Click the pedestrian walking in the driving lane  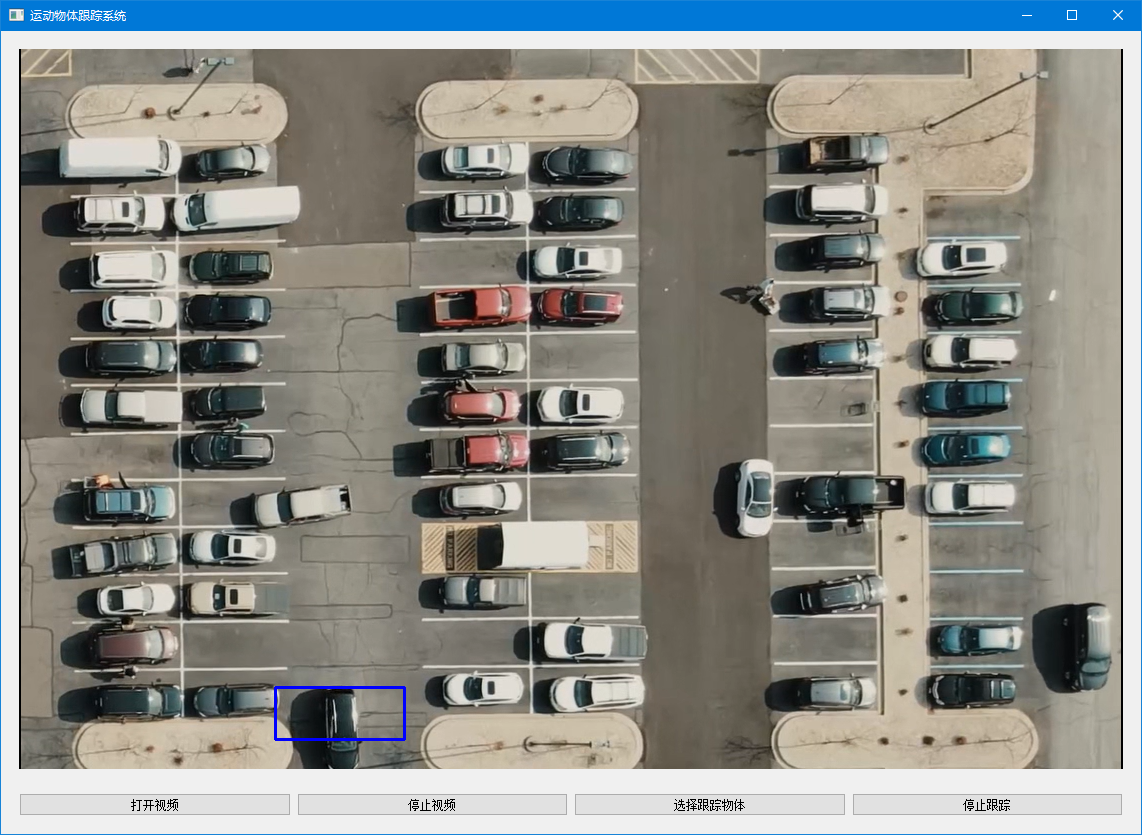(x=766, y=292)
